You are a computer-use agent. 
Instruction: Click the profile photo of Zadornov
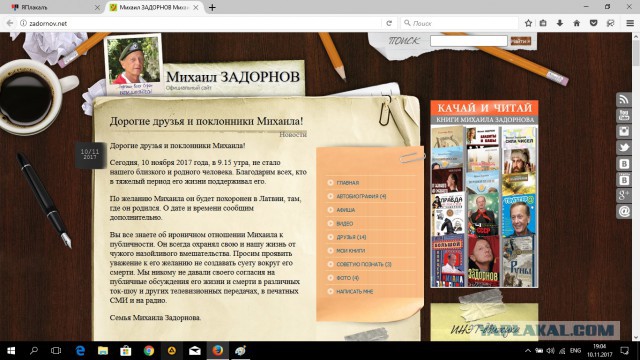133,60
